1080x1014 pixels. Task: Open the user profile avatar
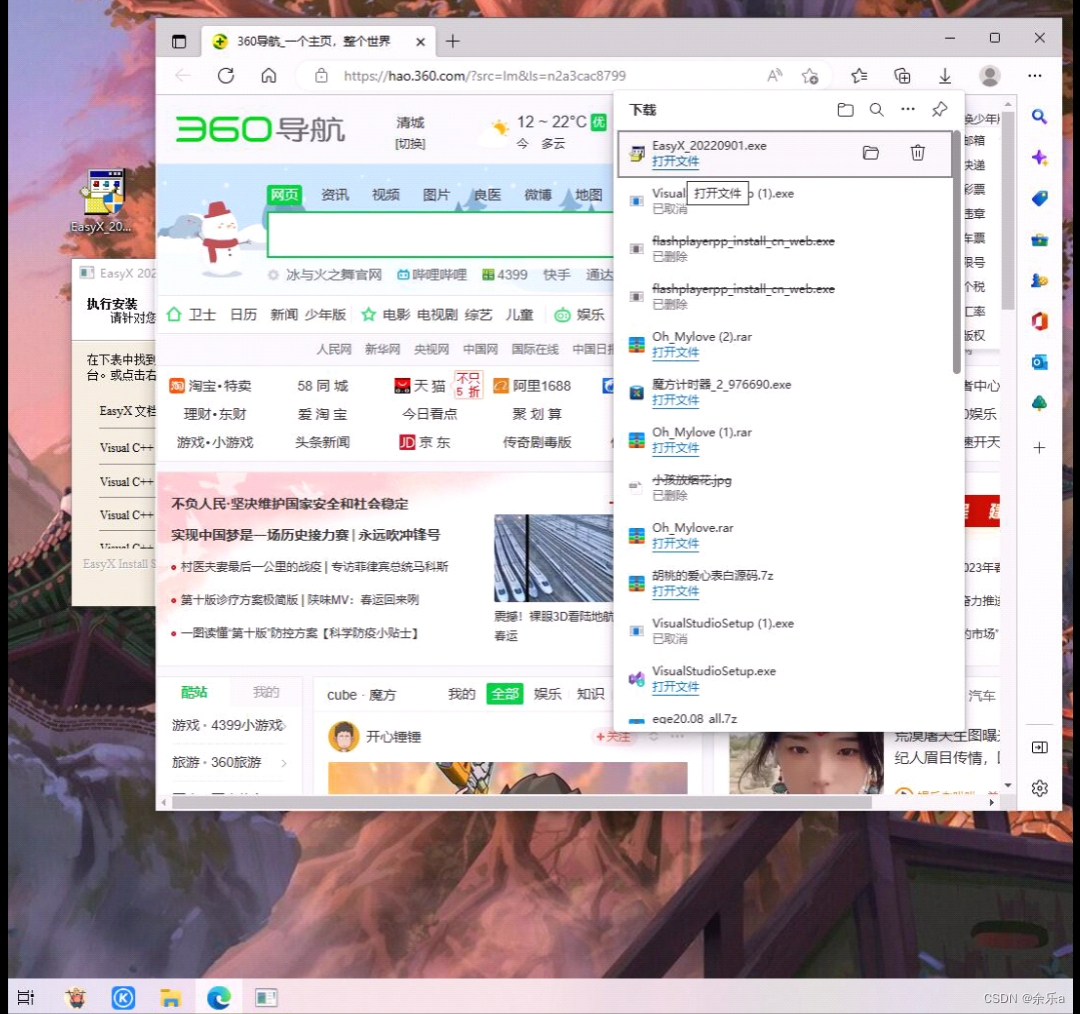[990, 76]
